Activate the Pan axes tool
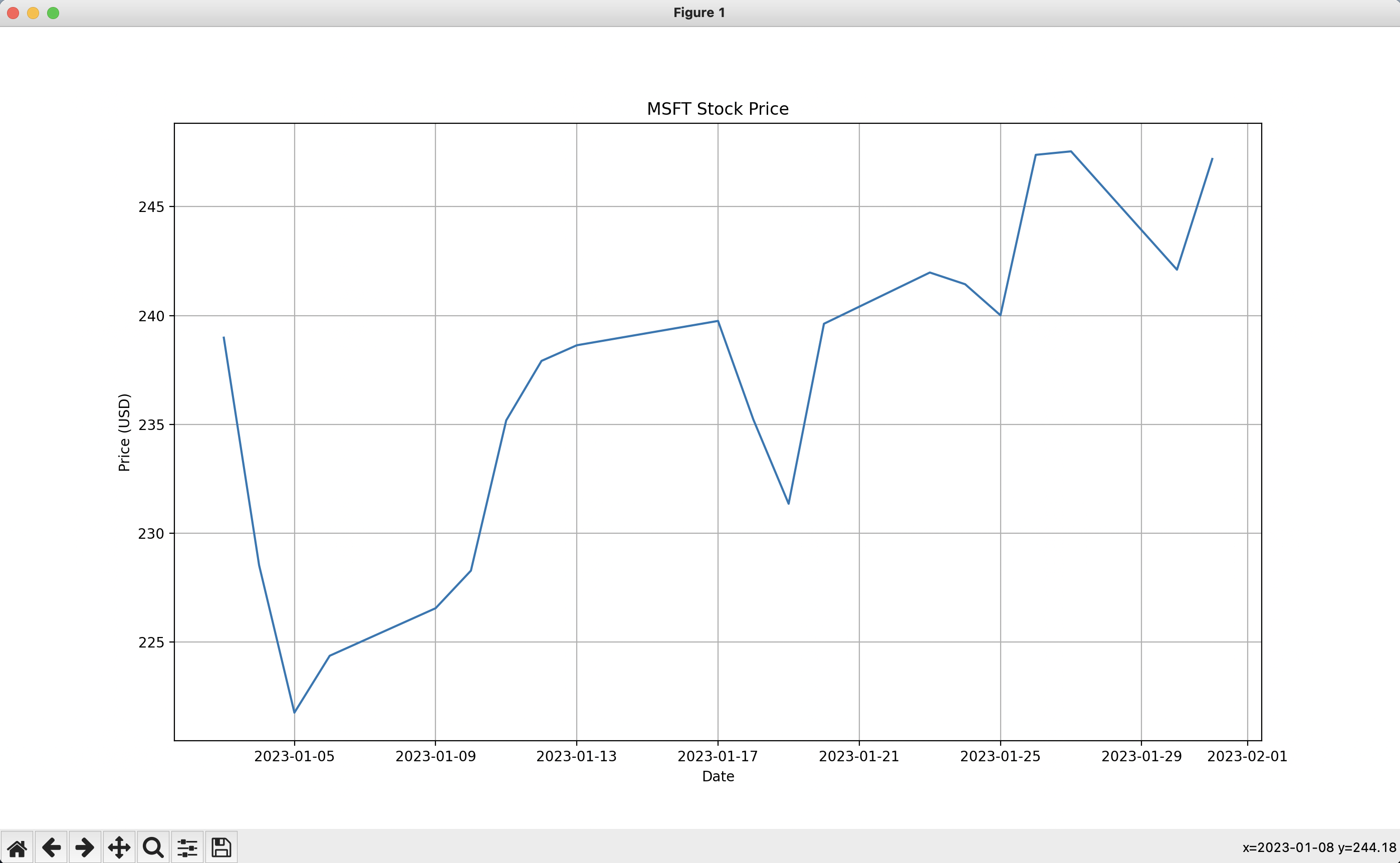Screen dimensions: 1400x863 (119, 847)
